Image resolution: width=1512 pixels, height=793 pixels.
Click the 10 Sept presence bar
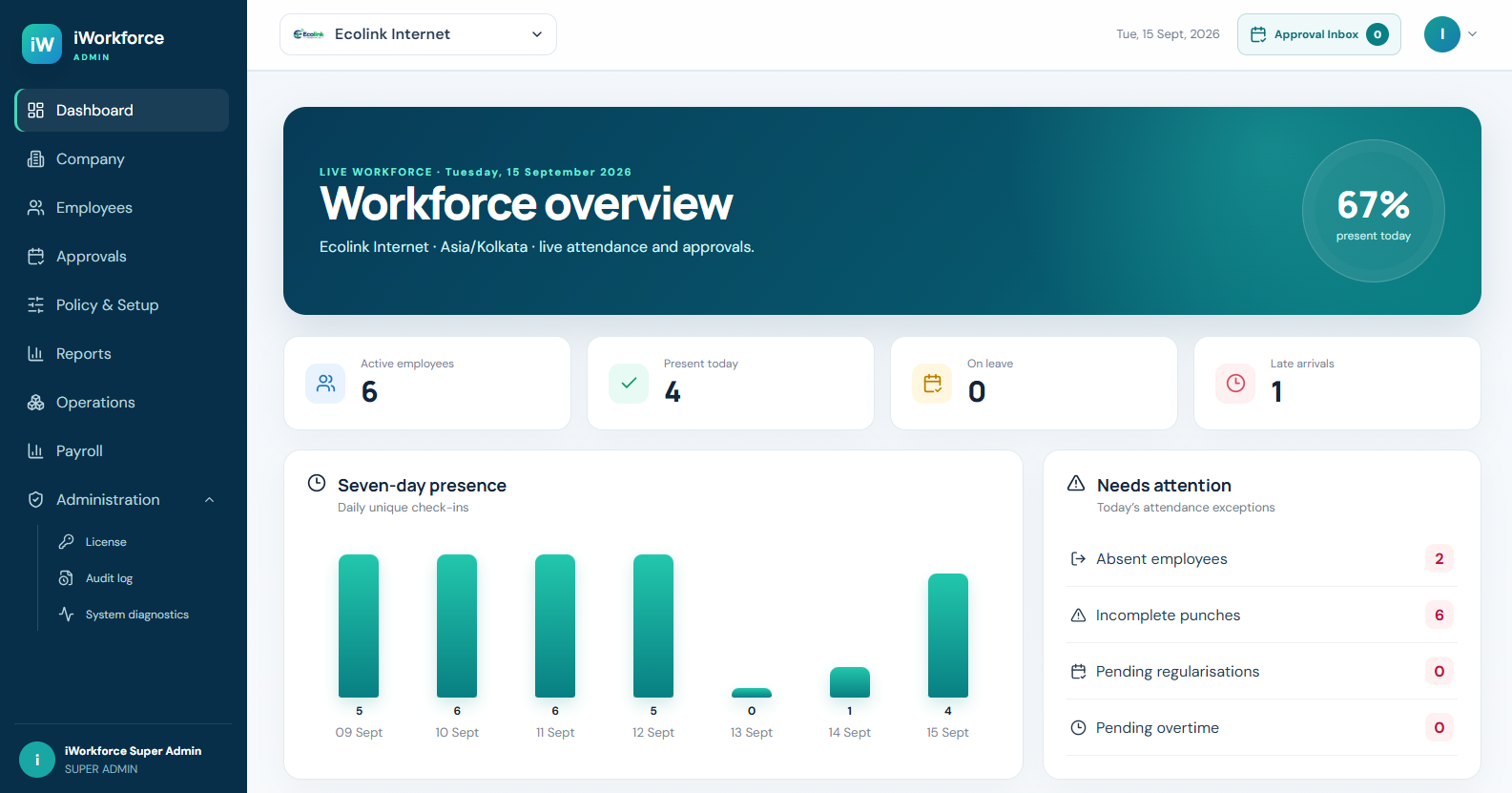457,626
